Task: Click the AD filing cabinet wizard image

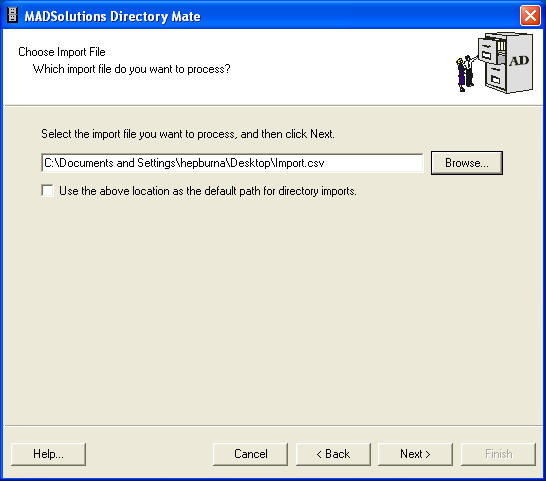Action: click(x=494, y=63)
